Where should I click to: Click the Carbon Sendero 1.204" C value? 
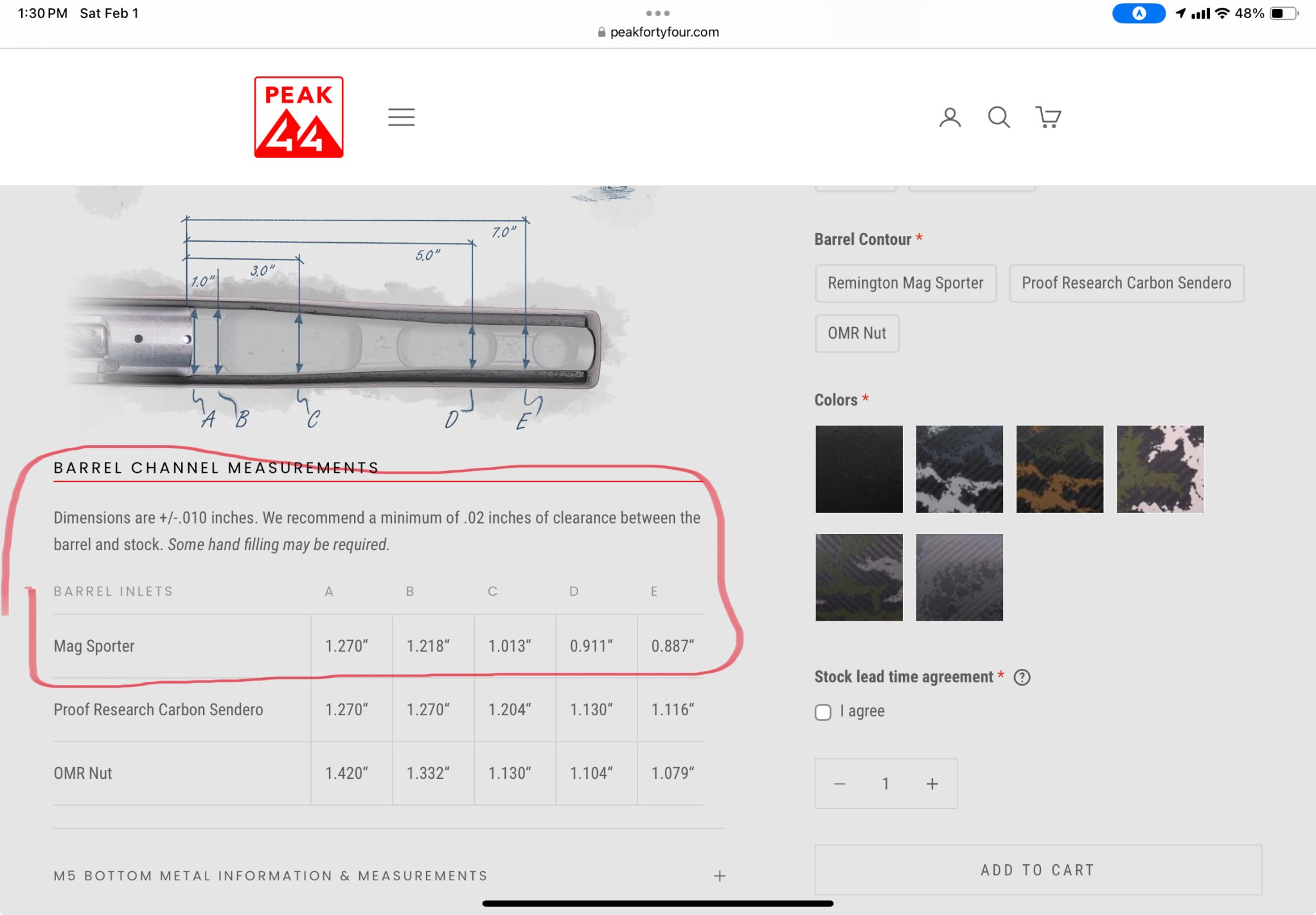click(x=510, y=709)
